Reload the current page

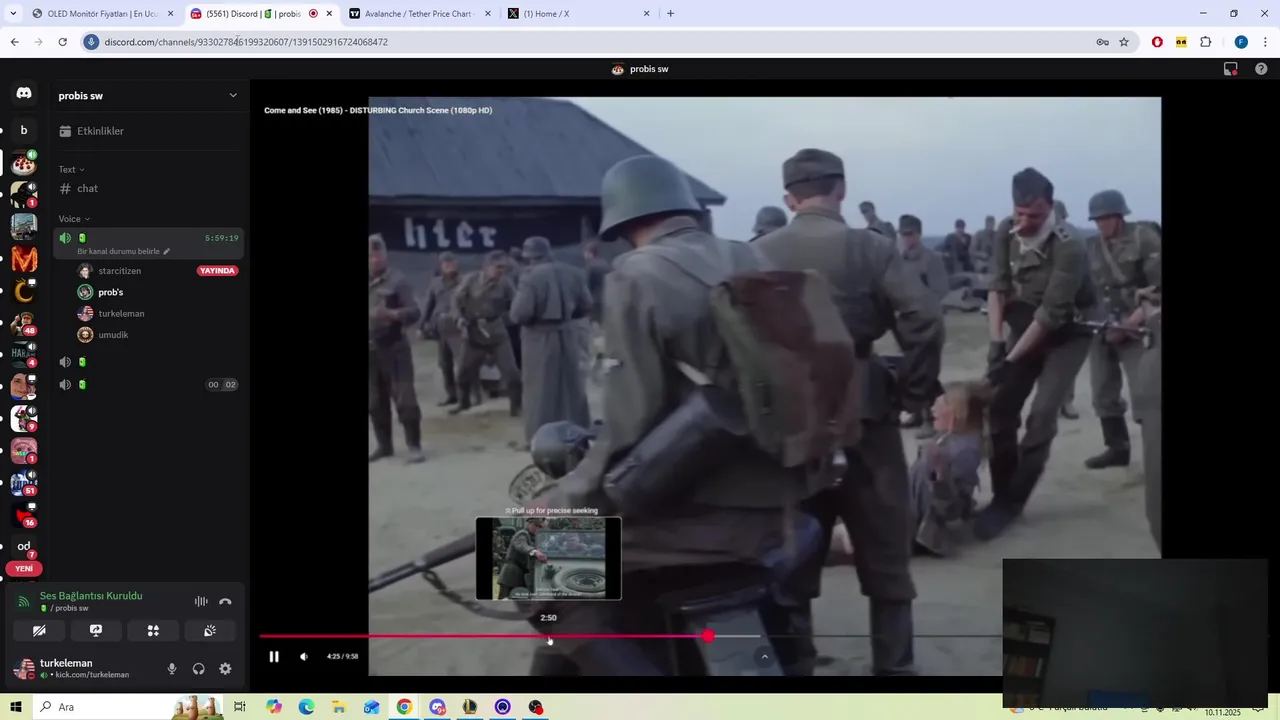[62, 42]
